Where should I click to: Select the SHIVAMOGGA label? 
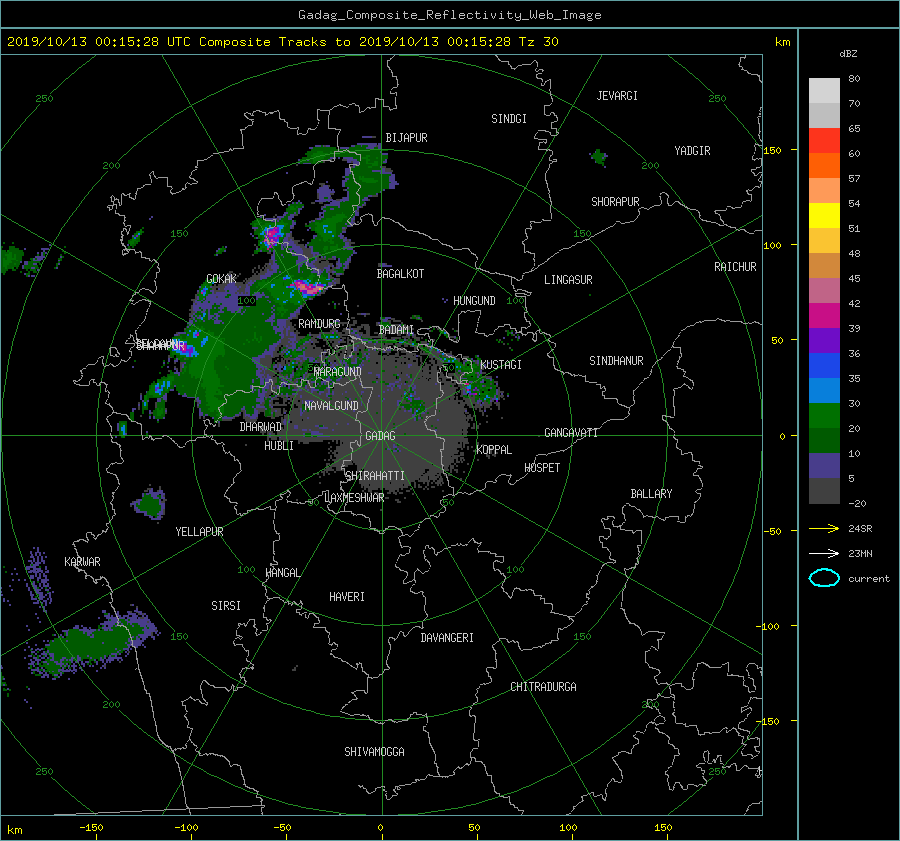(374, 751)
